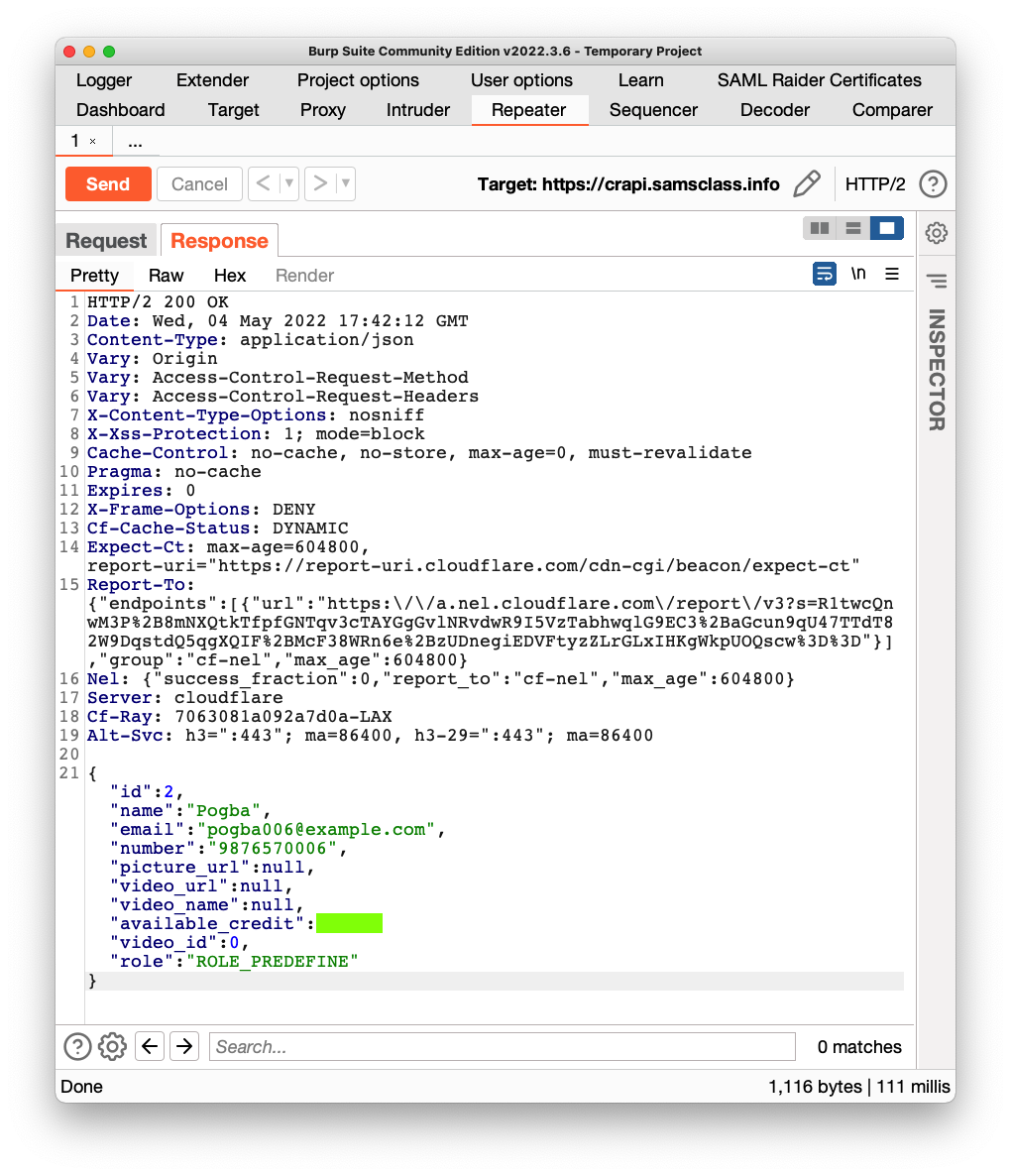Open the Sequencer tab
The width and height of the screenshot is (1011, 1176).
653,110
